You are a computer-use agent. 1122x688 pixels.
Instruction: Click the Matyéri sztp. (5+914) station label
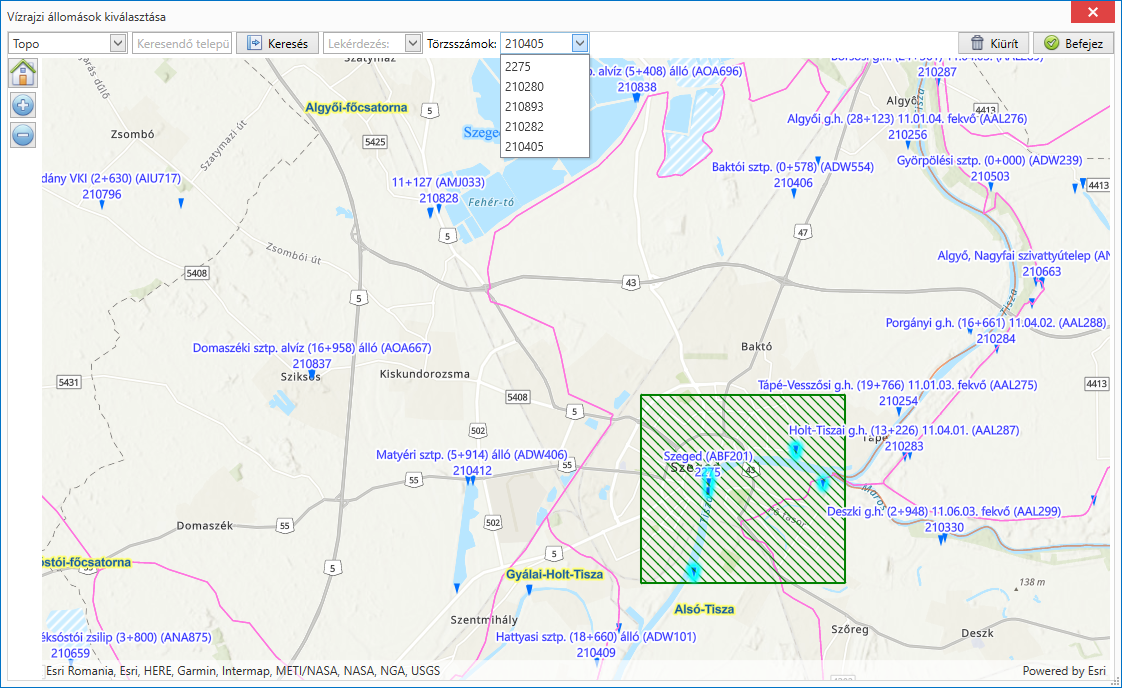(x=472, y=455)
